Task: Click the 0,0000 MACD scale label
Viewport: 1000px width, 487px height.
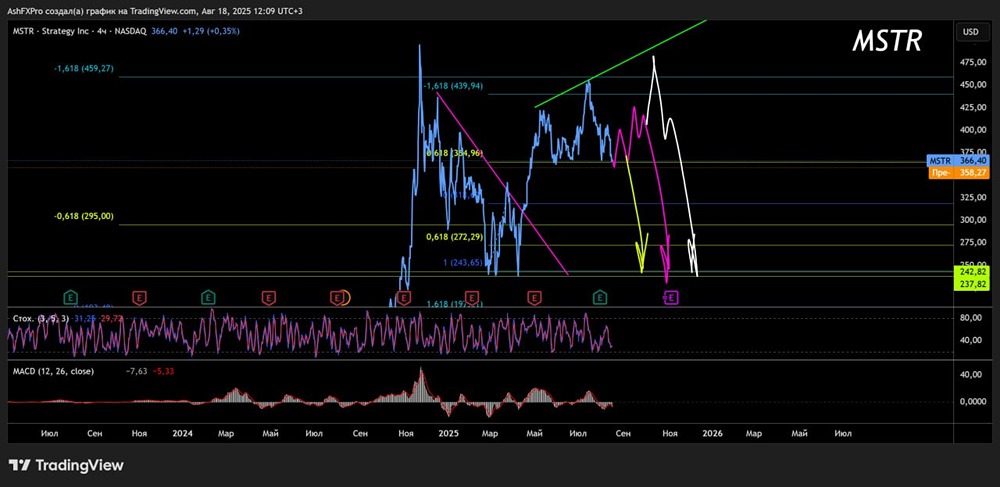Action: tap(971, 402)
